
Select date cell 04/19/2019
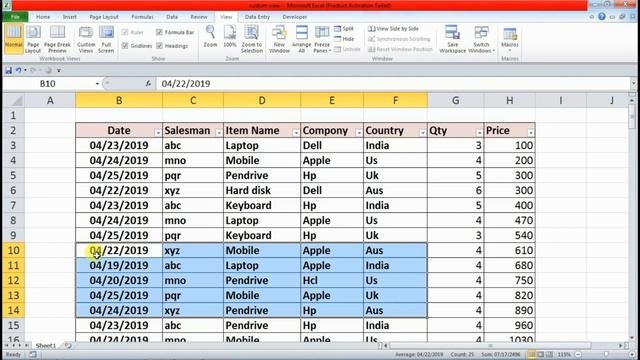click(x=119, y=265)
